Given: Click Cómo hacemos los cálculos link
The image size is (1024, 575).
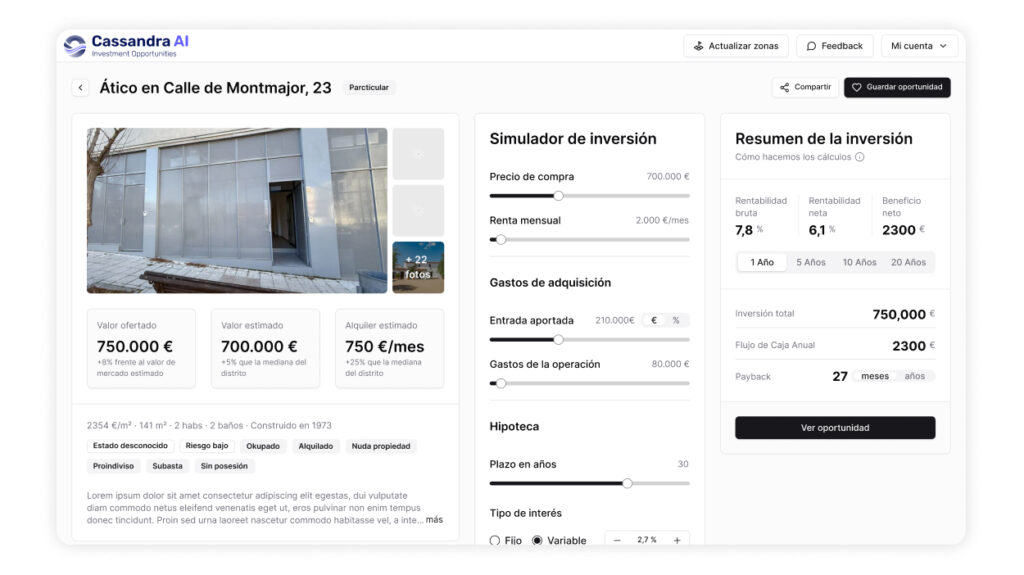Looking at the screenshot, I should point(793,157).
